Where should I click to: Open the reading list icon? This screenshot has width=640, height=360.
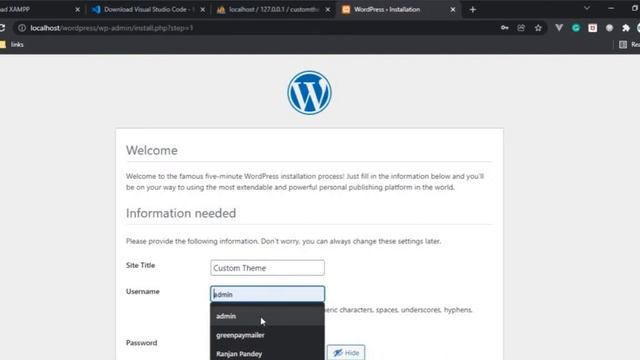tap(623, 44)
